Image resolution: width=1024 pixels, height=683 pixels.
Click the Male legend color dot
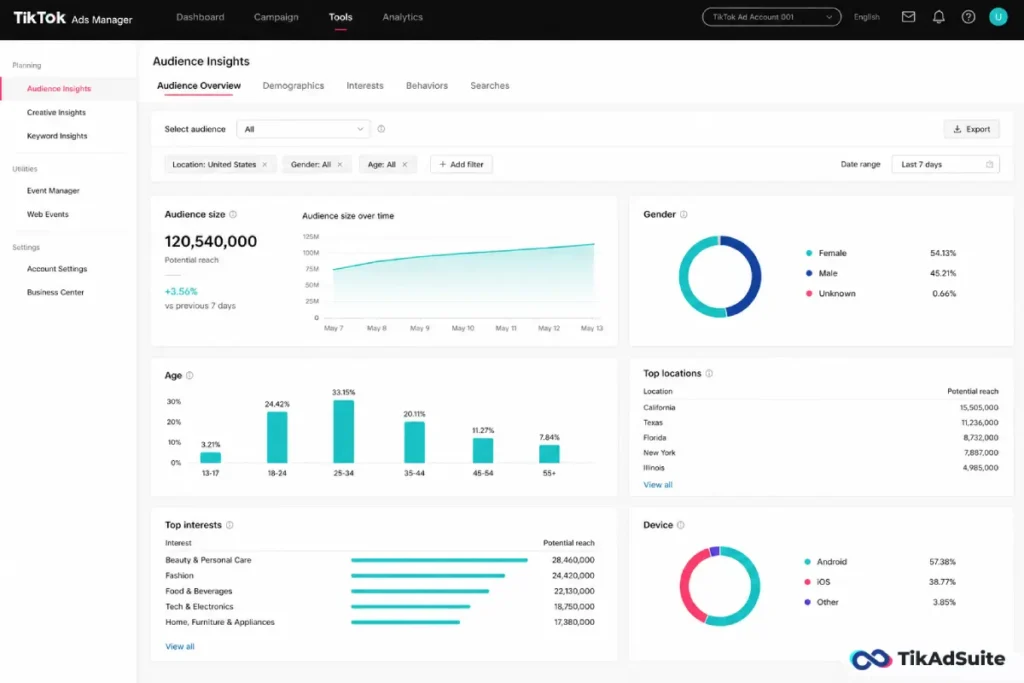pos(808,273)
